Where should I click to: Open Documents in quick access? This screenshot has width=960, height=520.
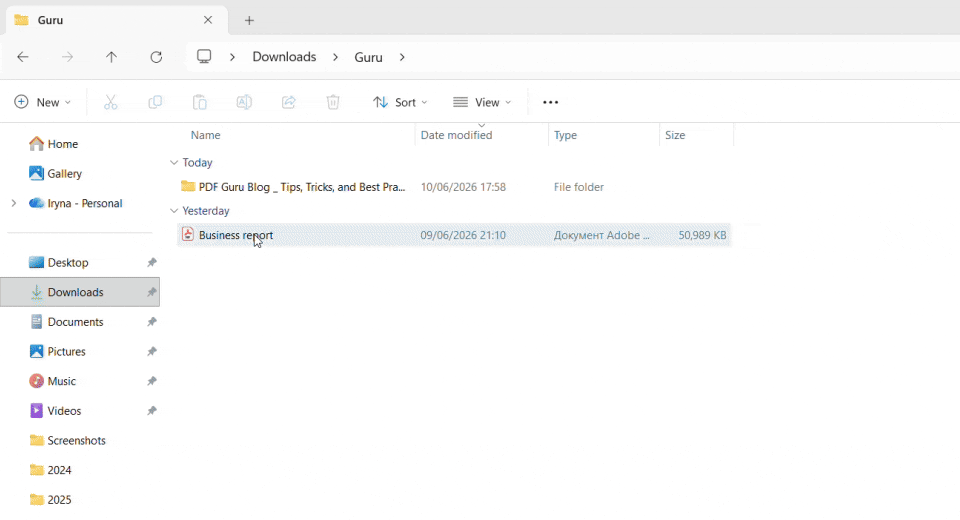point(67,322)
